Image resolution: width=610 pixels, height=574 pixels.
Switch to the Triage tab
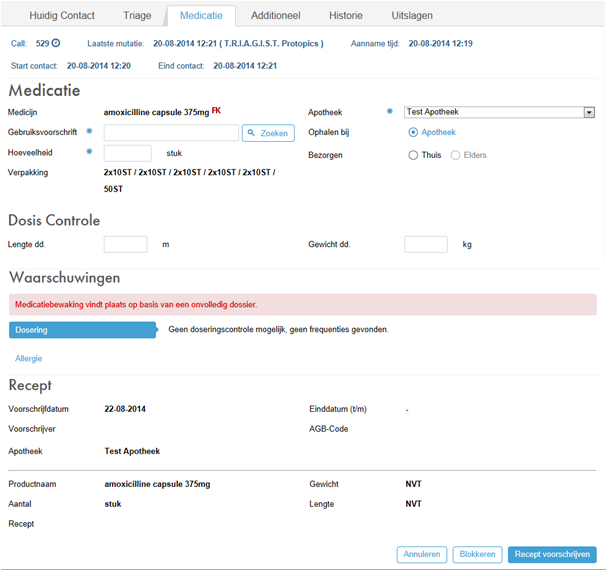pyautogui.click(x=137, y=16)
